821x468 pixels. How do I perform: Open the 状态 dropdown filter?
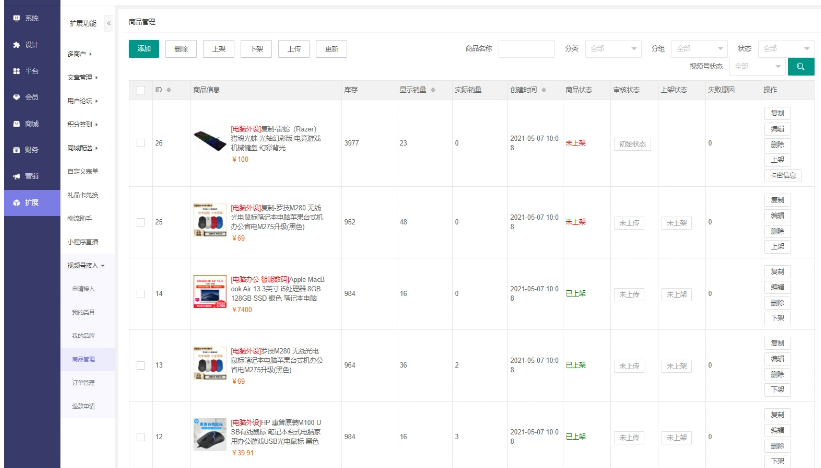[786, 49]
